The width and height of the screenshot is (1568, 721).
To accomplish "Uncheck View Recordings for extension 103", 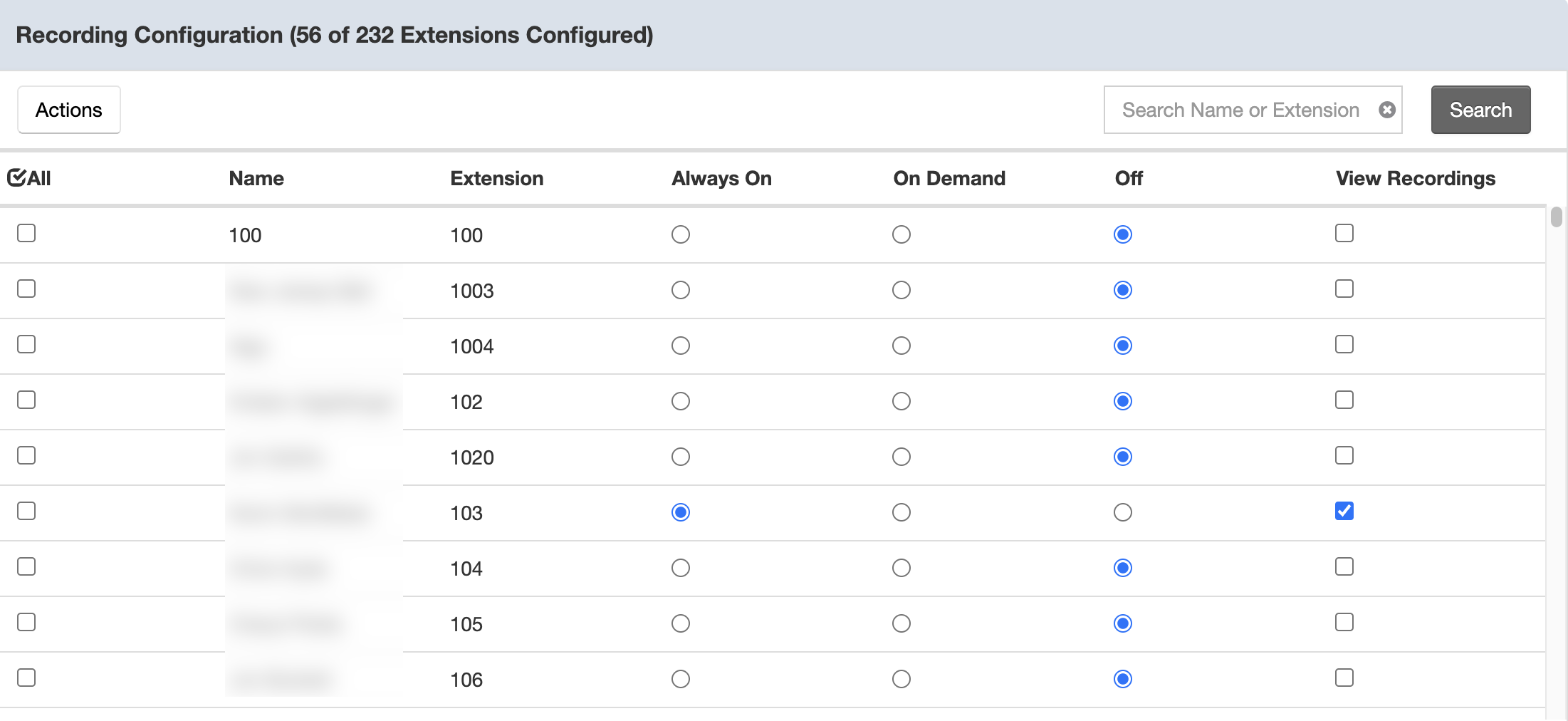I will [x=1344, y=511].
